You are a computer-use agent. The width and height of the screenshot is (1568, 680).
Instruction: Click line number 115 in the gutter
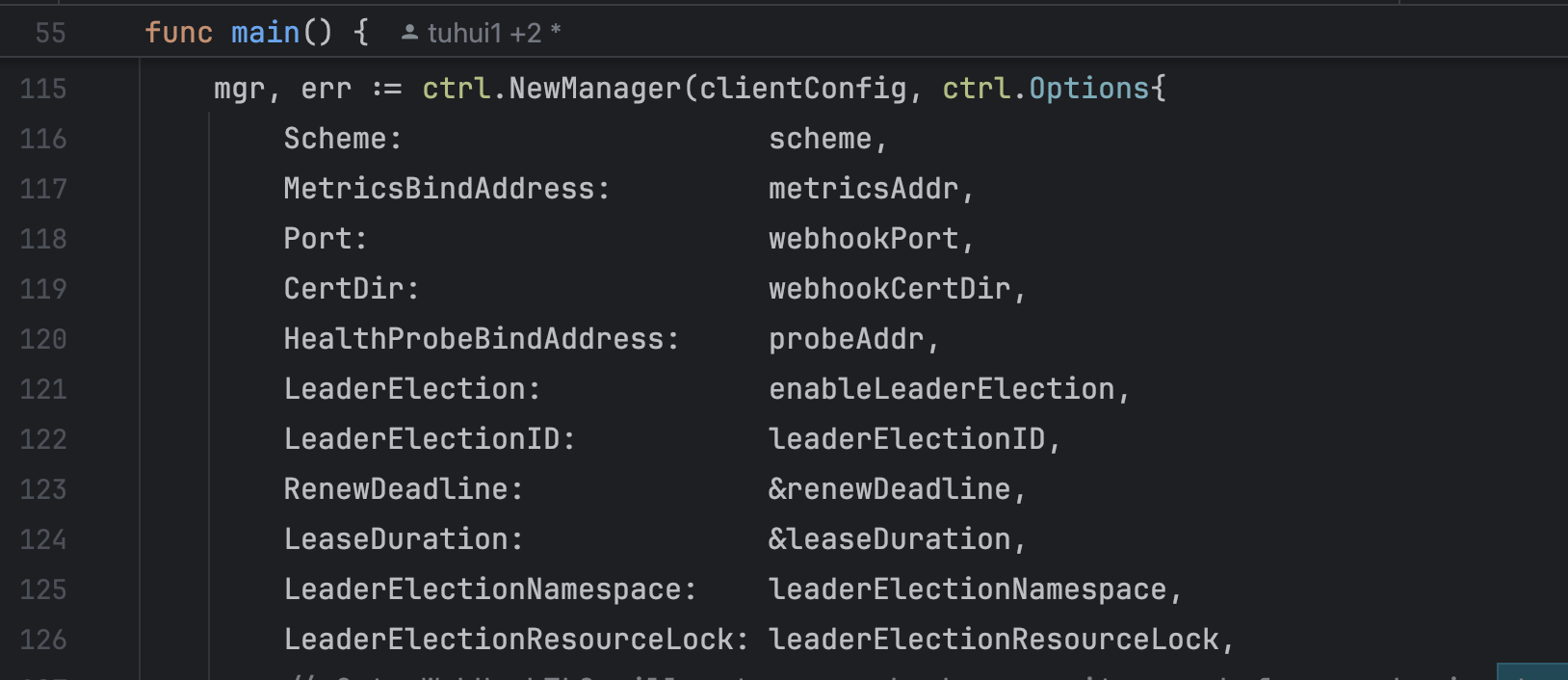tap(43, 89)
